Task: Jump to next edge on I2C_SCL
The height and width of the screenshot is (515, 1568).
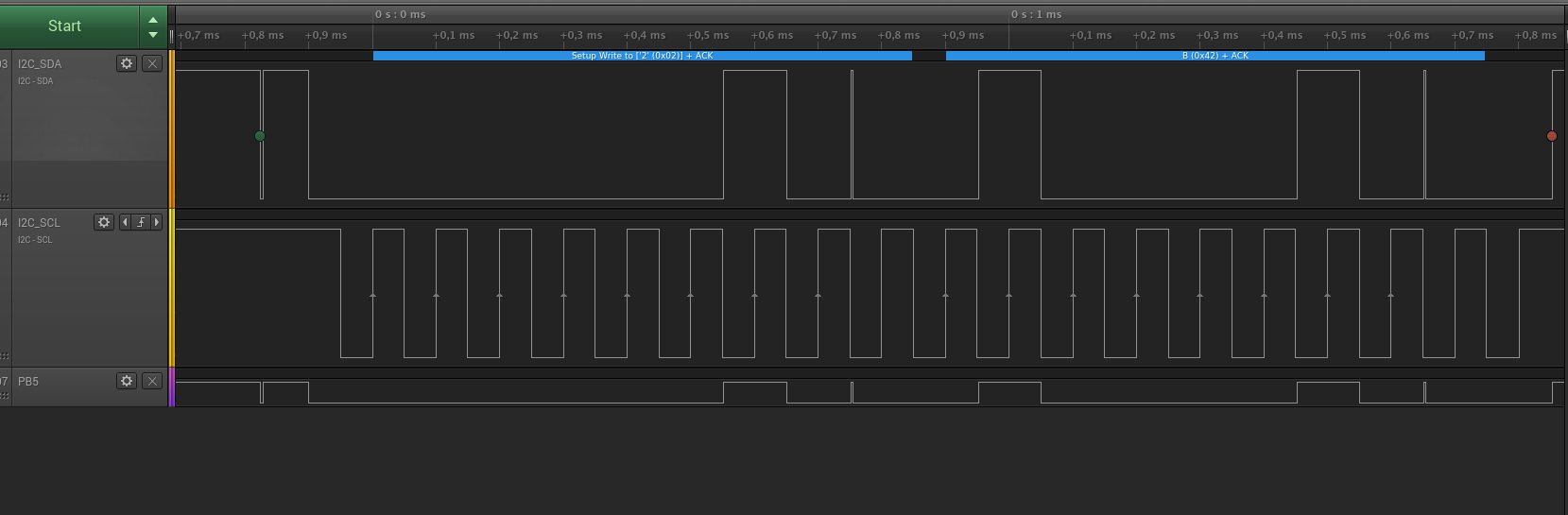Action: [x=157, y=222]
